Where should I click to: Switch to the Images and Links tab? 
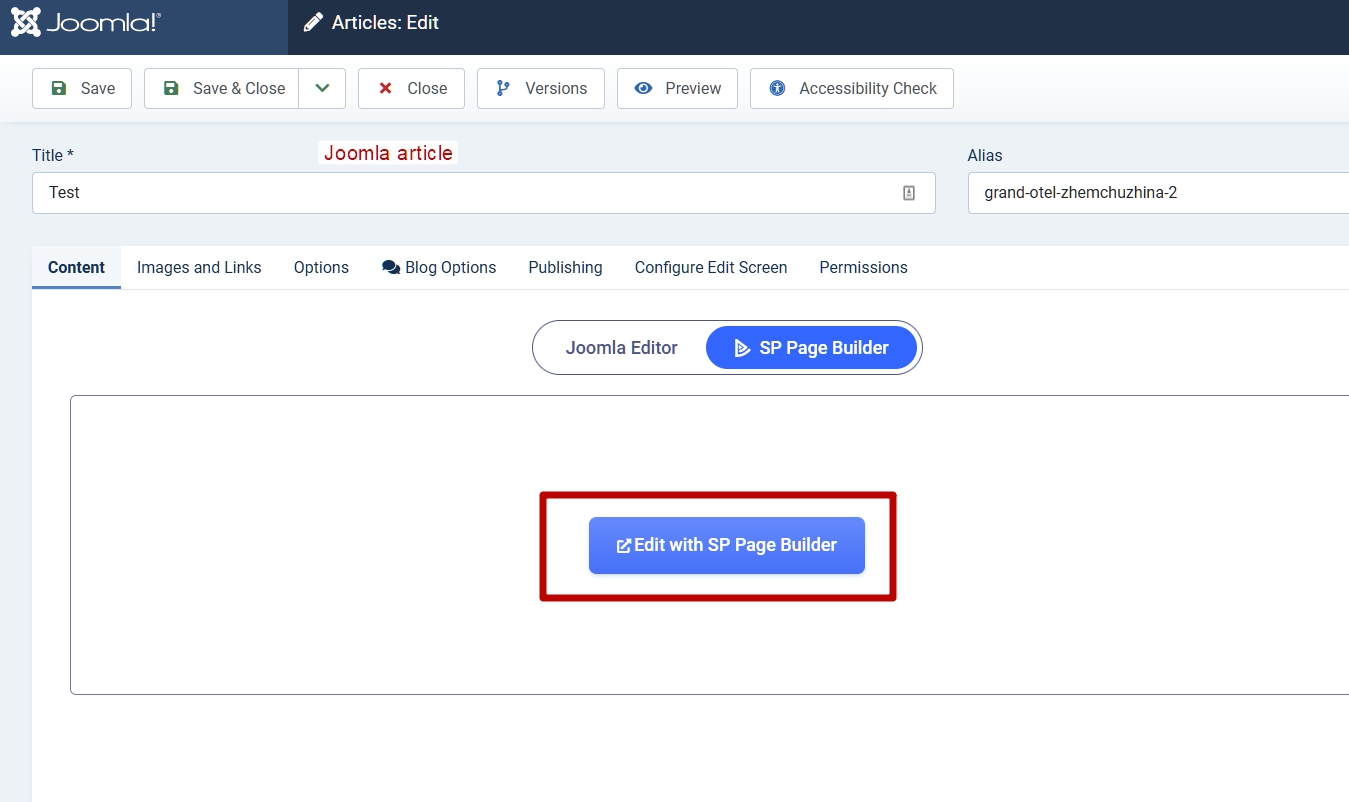point(199,268)
